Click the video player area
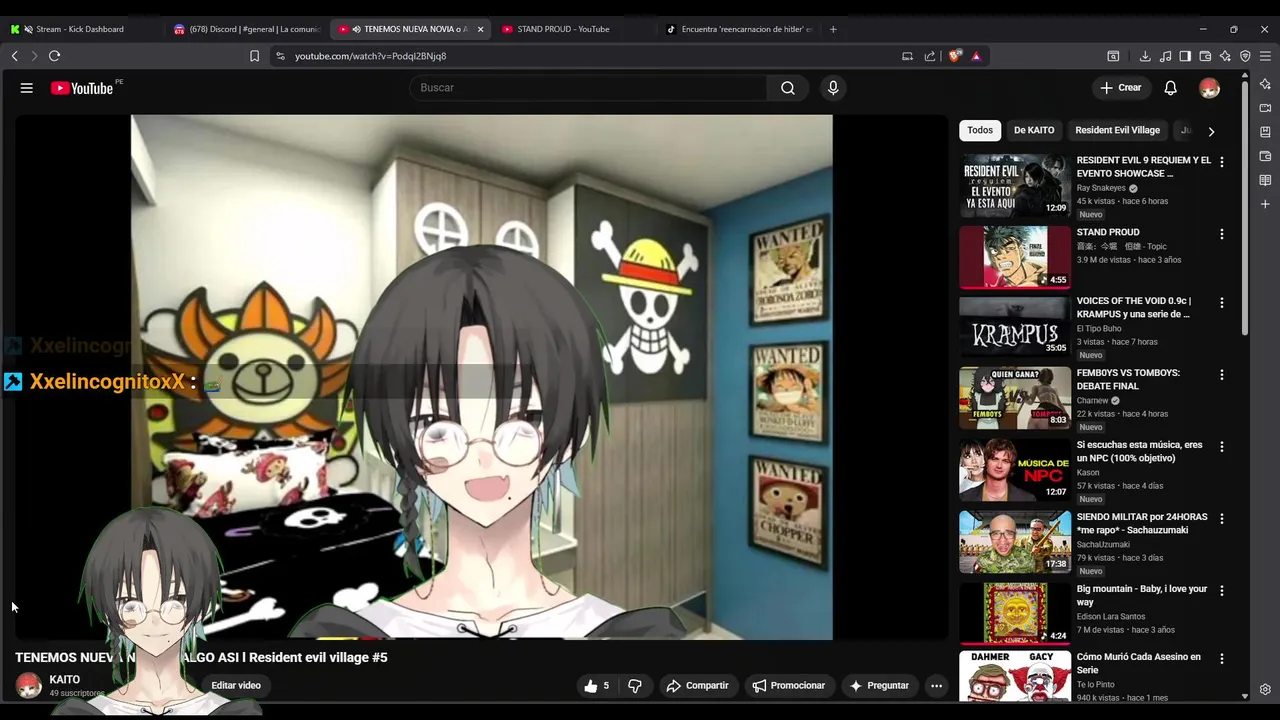The image size is (1280, 720). click(481, 377)
